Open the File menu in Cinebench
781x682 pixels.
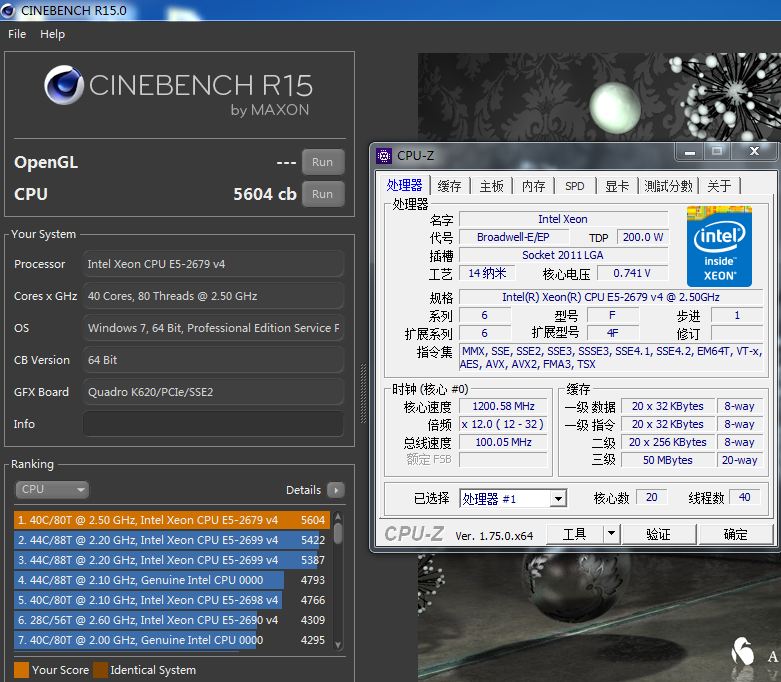[x=17, y=34]
